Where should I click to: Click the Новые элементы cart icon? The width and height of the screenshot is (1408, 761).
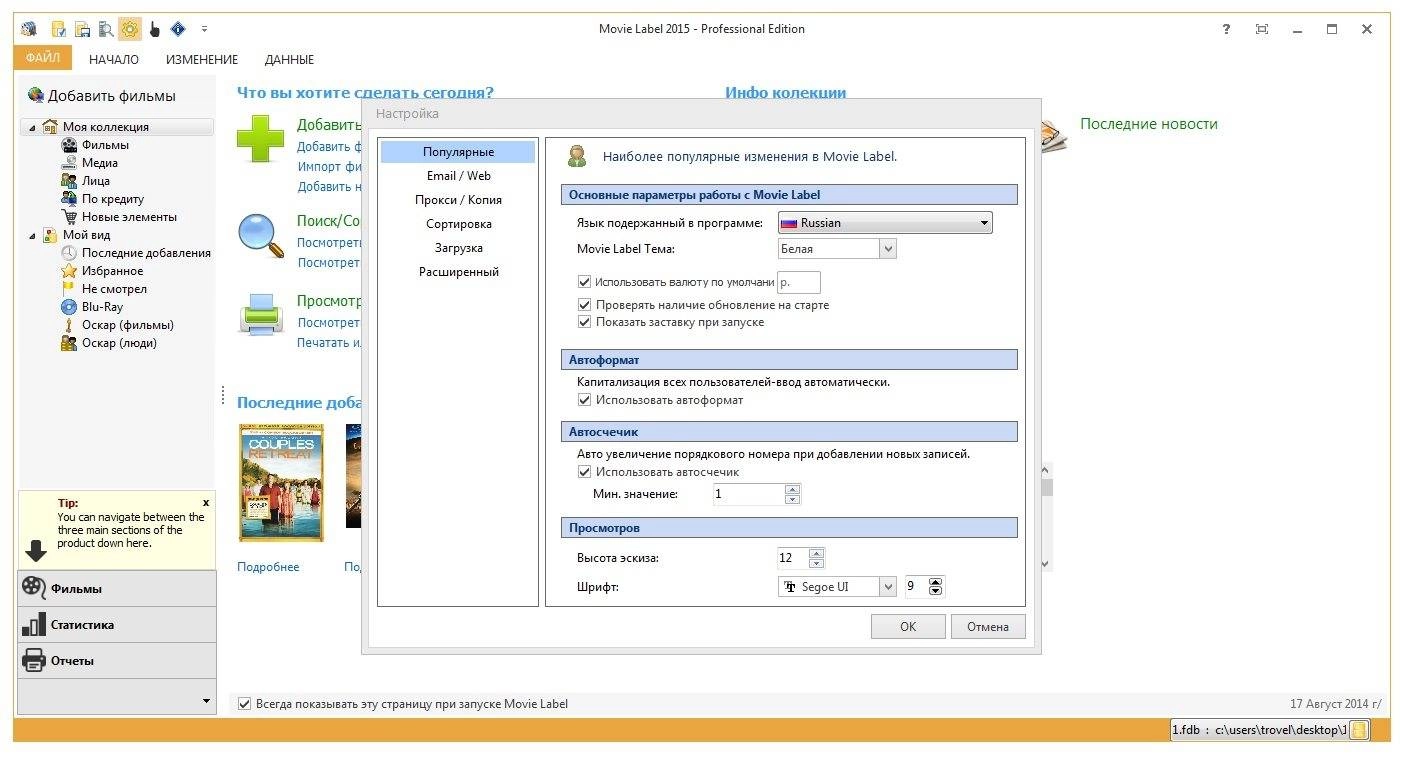[69, 217]
